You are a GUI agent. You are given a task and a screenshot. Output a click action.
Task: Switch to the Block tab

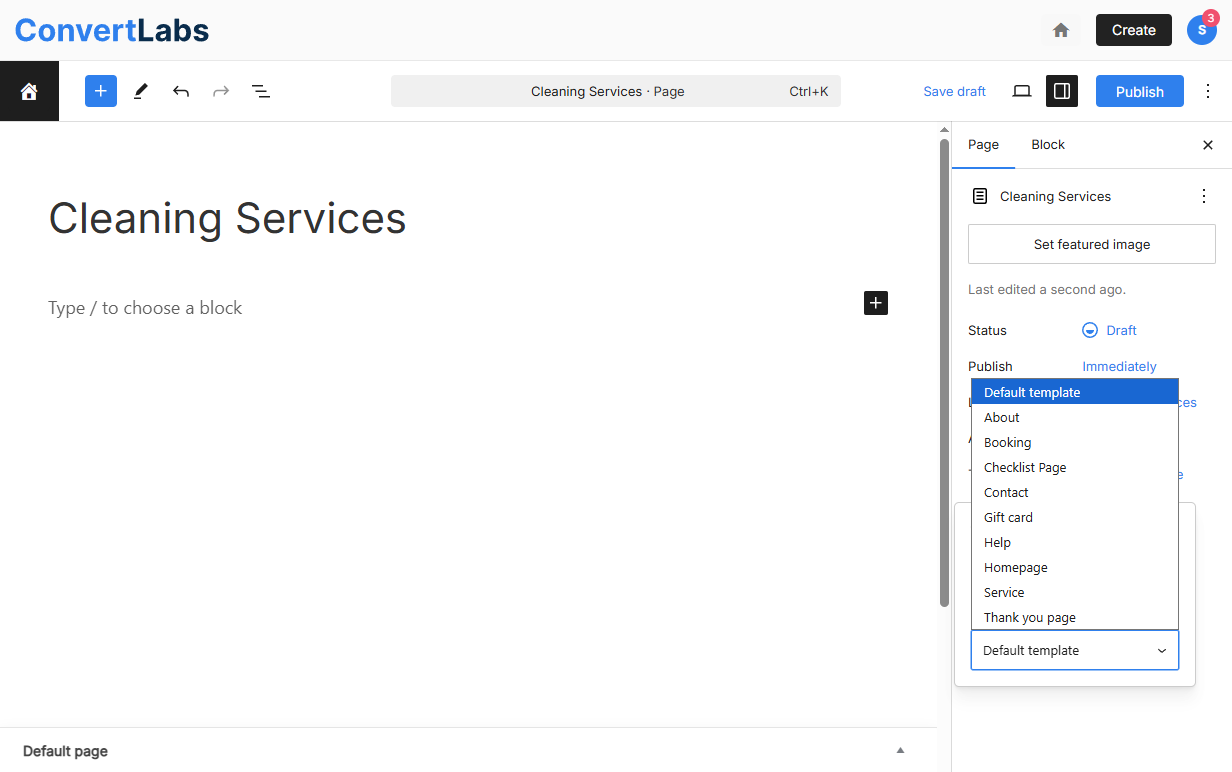coord(1048,145)
